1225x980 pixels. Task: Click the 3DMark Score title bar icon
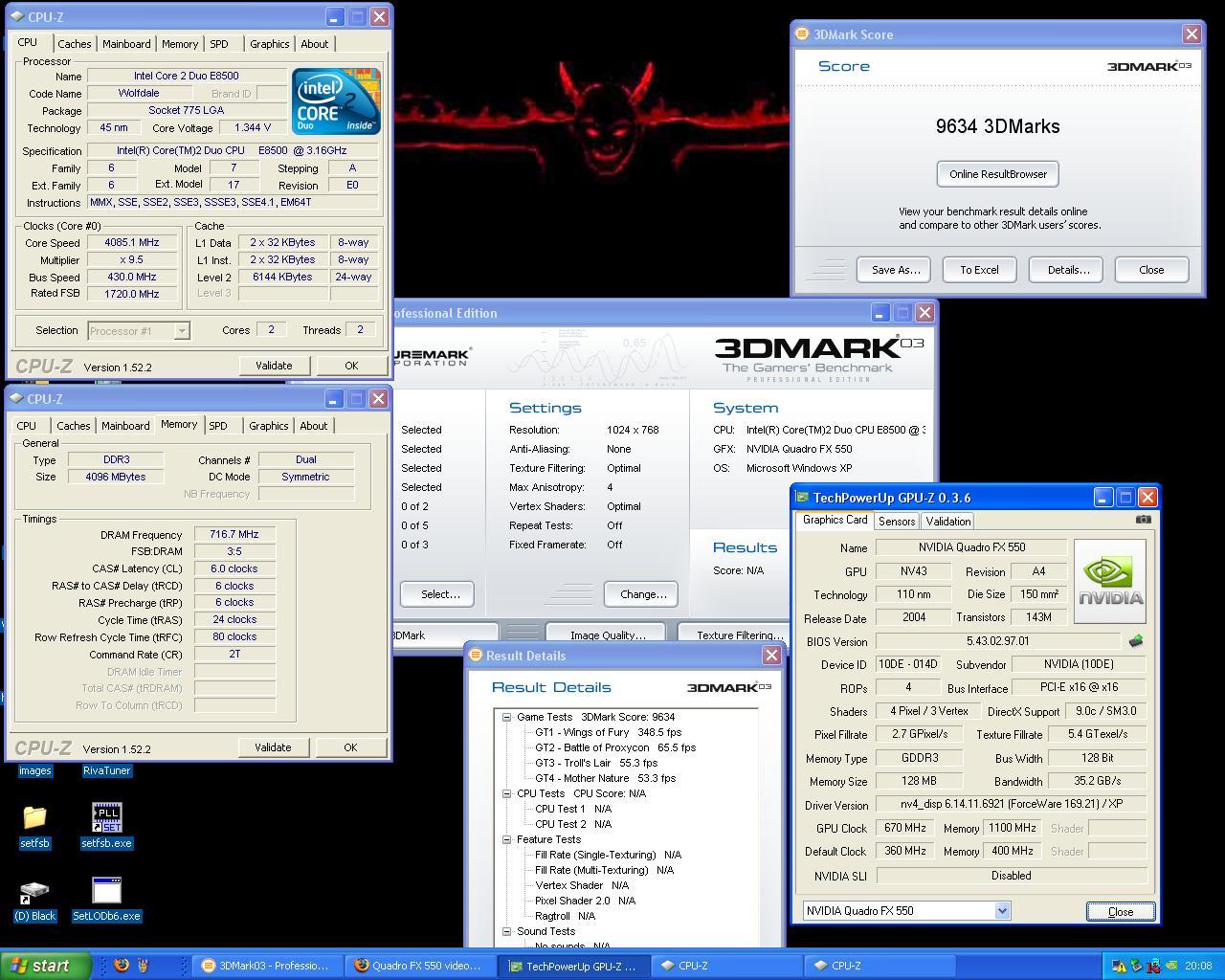coord(803,33)
